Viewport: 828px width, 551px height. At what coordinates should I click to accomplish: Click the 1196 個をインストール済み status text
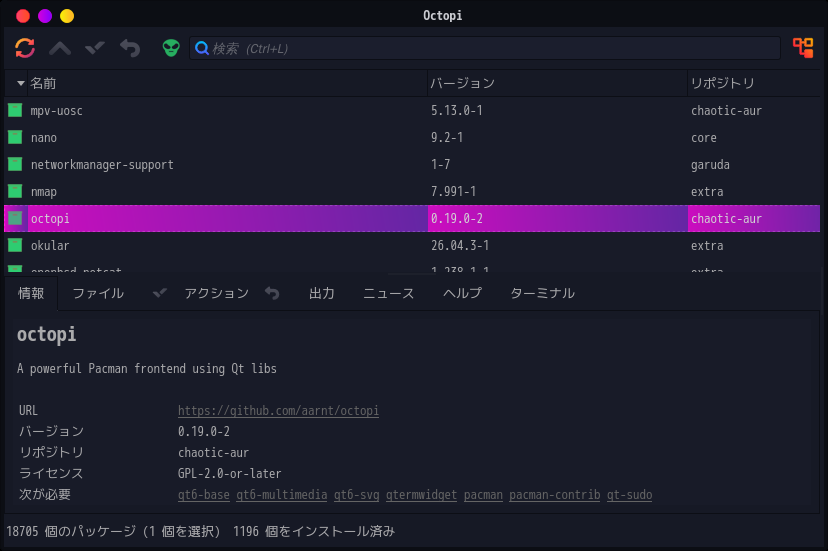click(x=314, y=531)
